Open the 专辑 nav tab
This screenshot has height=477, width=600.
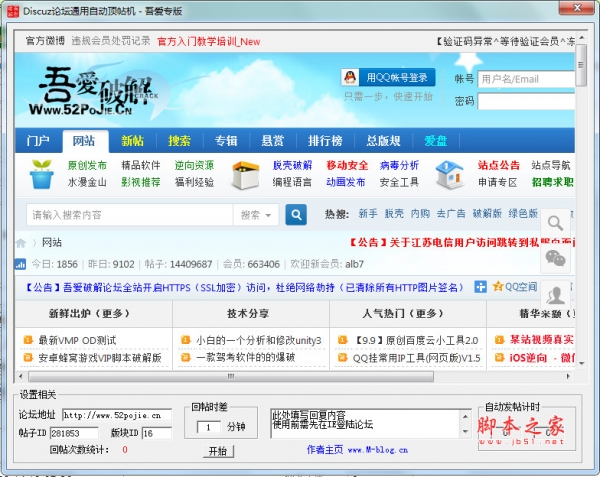[226, 141]
